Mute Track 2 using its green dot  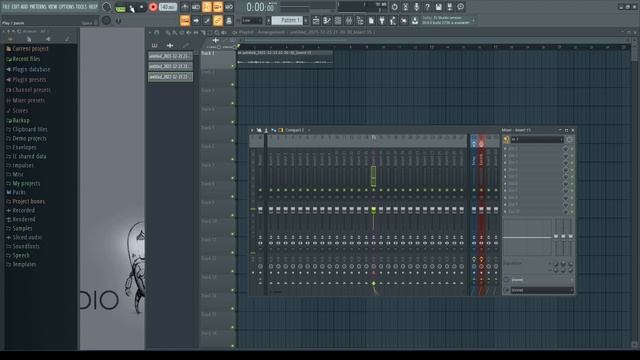(233, 84)
